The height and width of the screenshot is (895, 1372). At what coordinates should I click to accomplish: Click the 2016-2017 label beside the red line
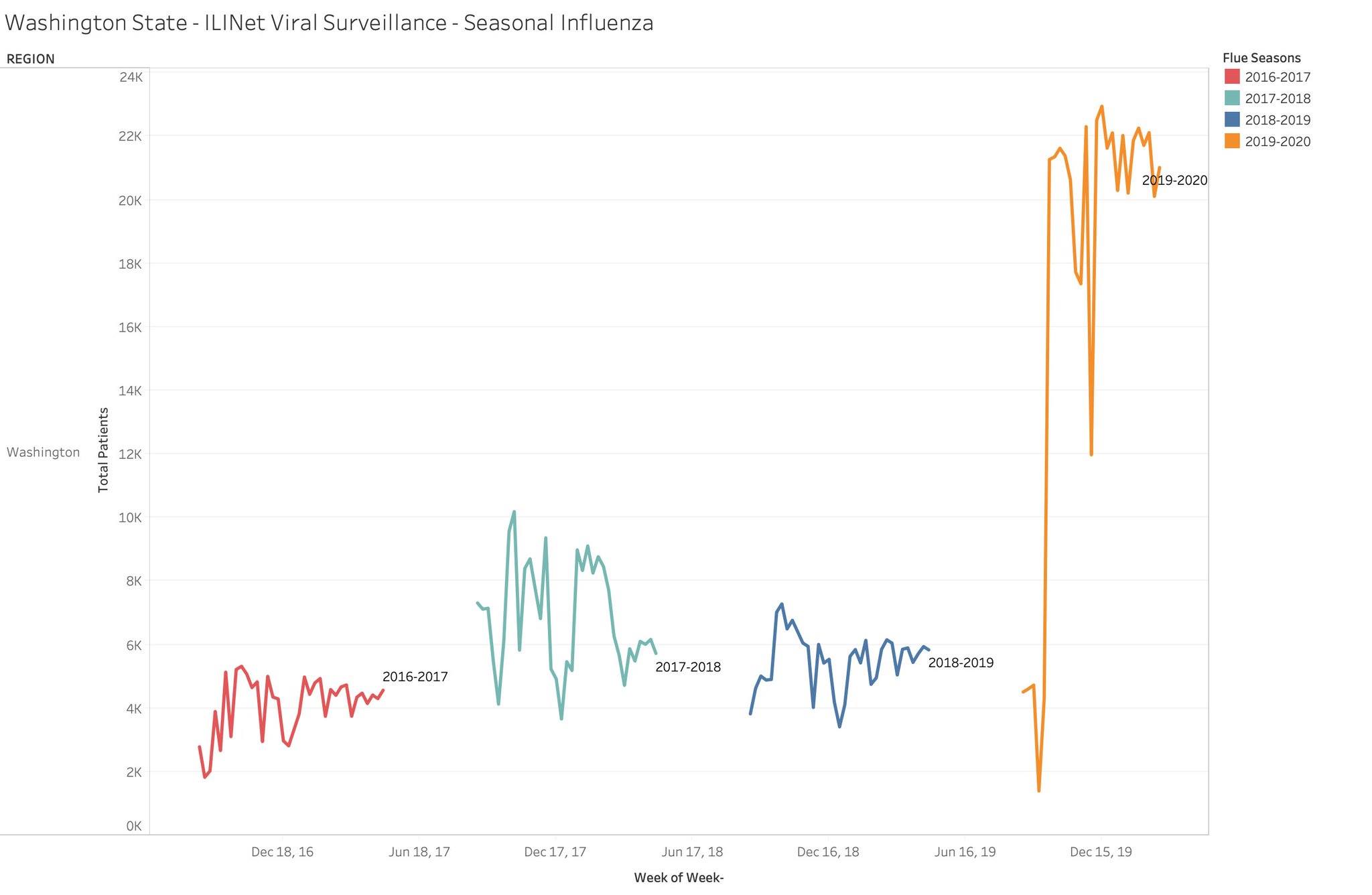pos(415,677)
